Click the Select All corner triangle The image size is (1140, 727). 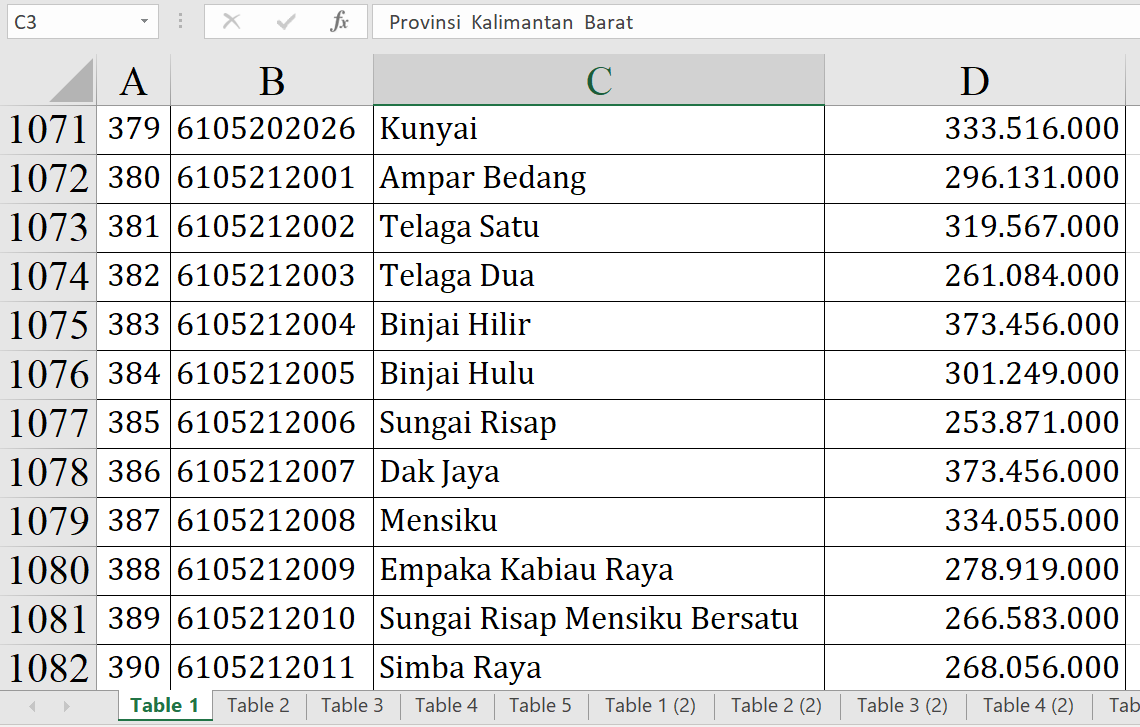point(72,81)
